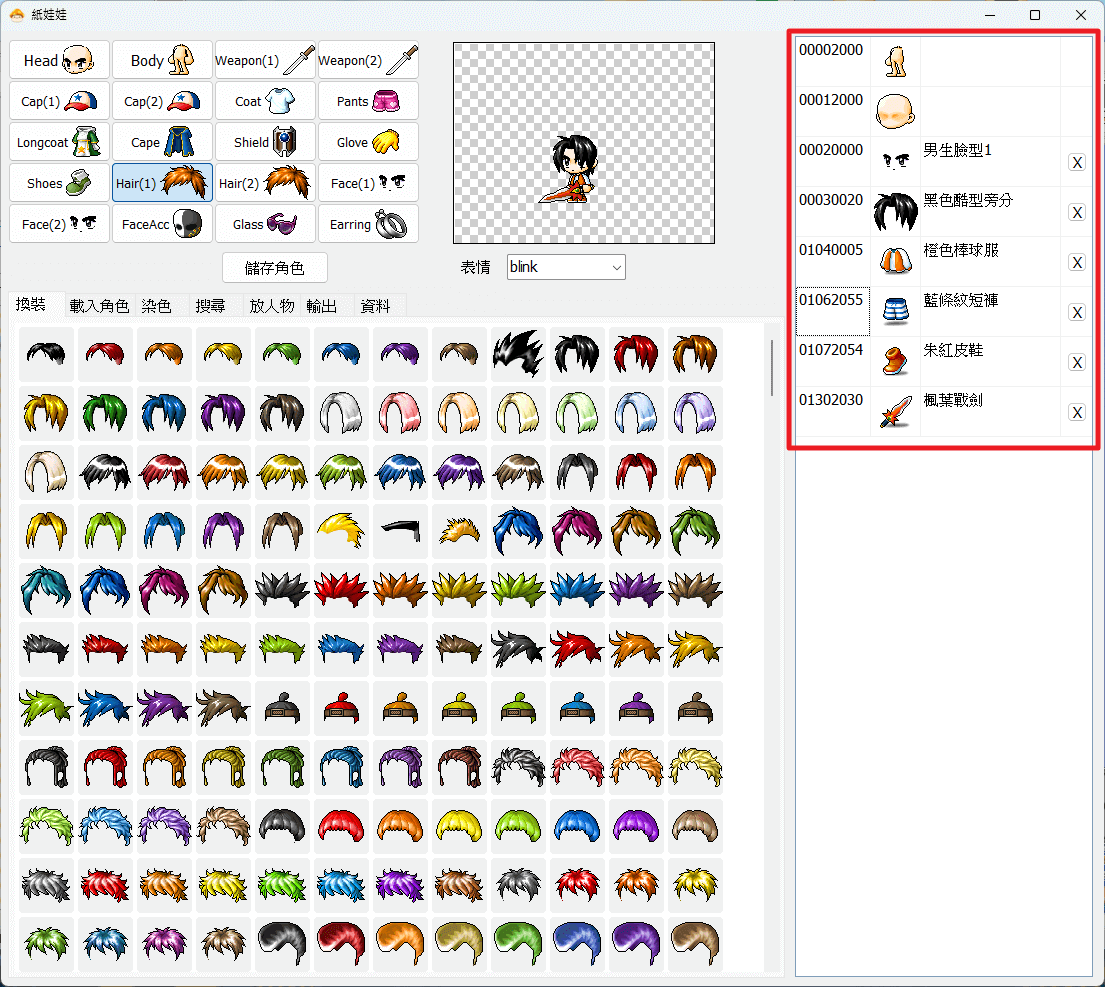The image size is (1105, 987).
Task: Remove 楓葉戰劍 with its X button
Action: (1077, 413)
